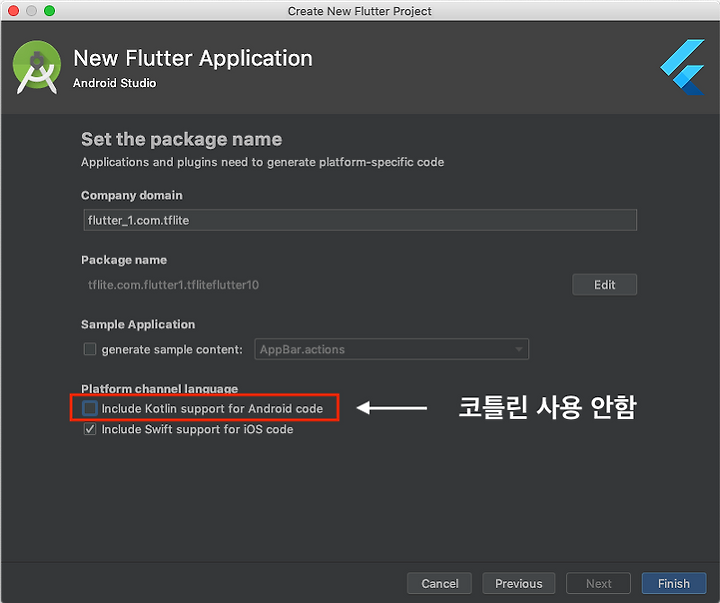Click the 'Android Studio' subtitle text
720x603 pixels.
(114, 83)
